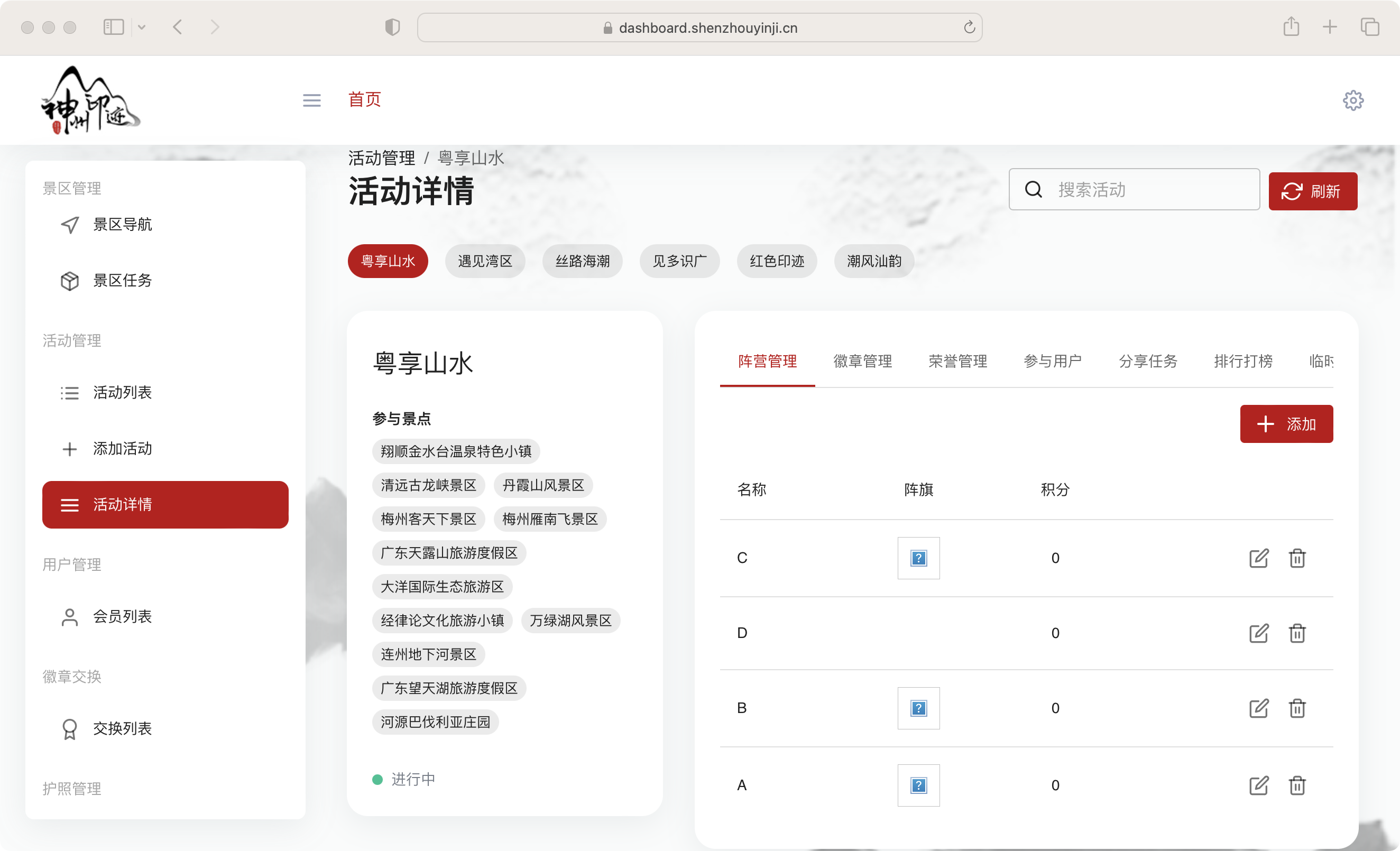
Task: Click the edit icon for row C
Action: click(1258, 558)
